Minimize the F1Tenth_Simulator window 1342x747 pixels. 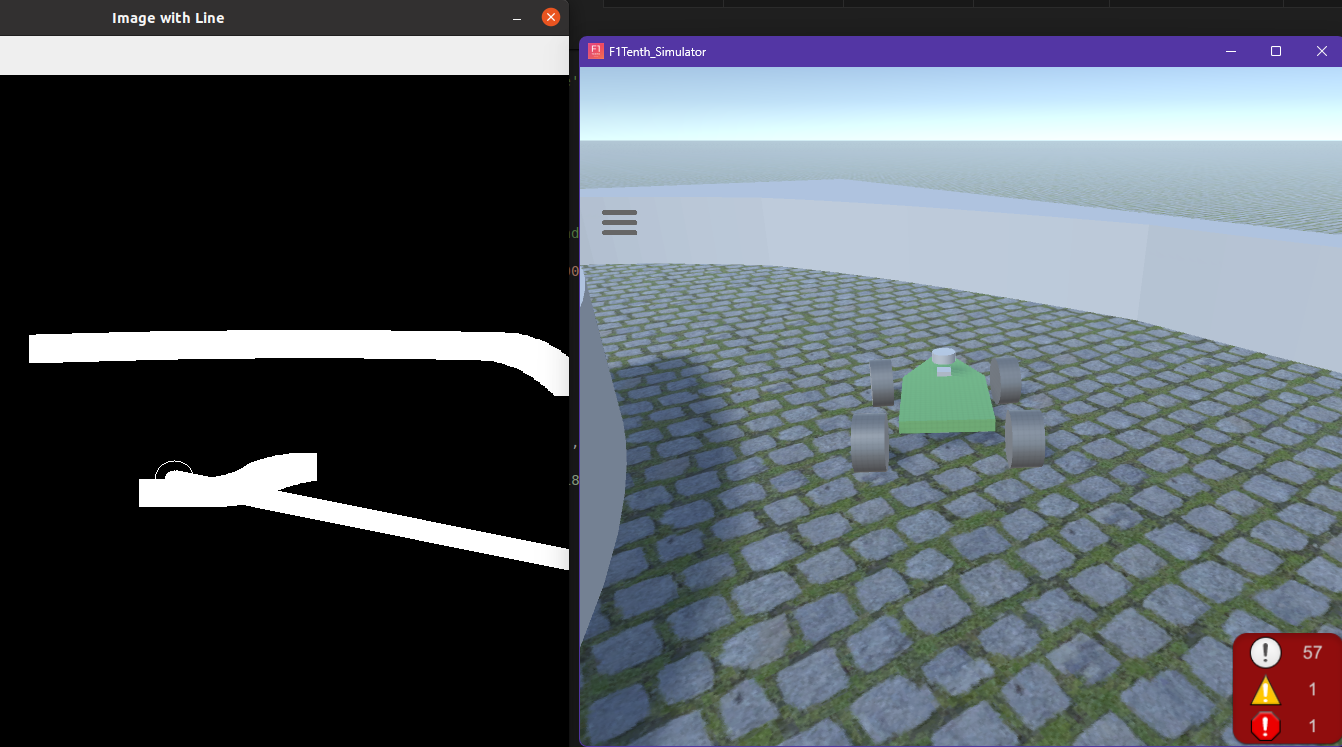pos(1231,51)
